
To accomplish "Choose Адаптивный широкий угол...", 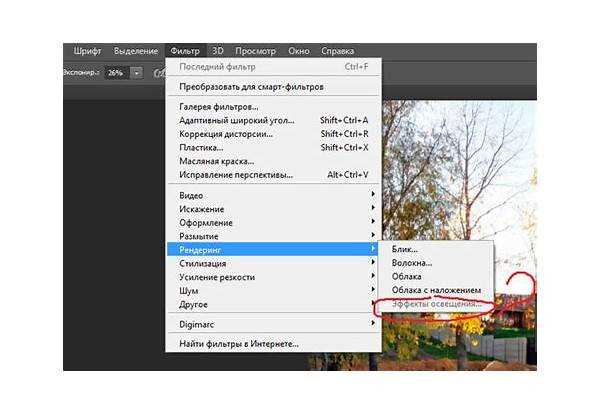I will (274, 120).
